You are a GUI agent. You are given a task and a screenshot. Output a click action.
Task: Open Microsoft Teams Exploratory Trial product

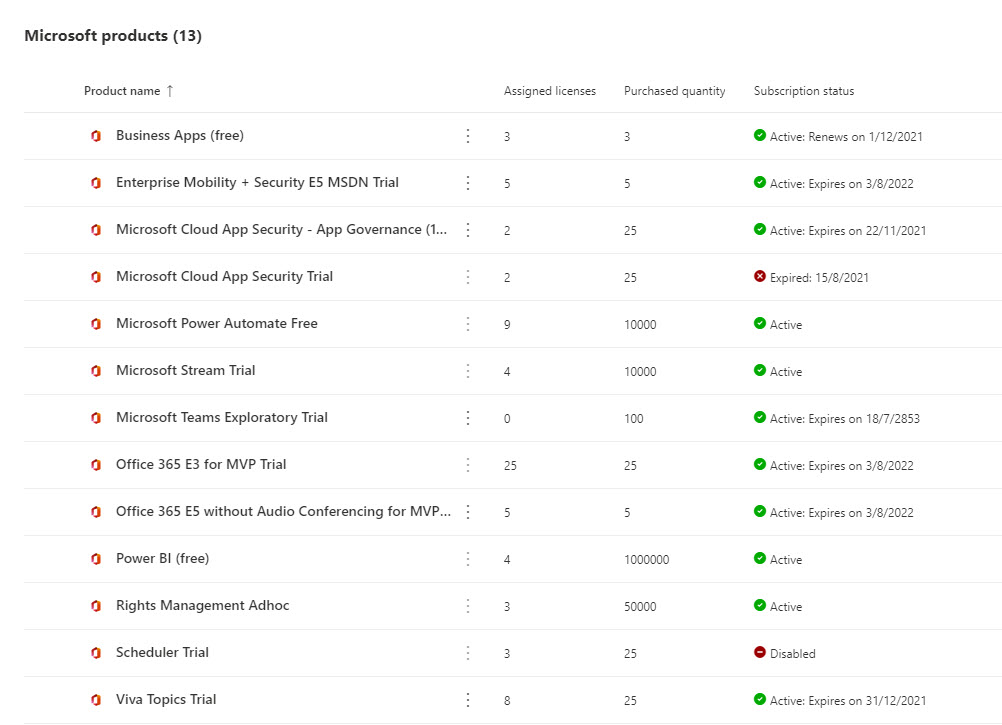pos(222,418)
